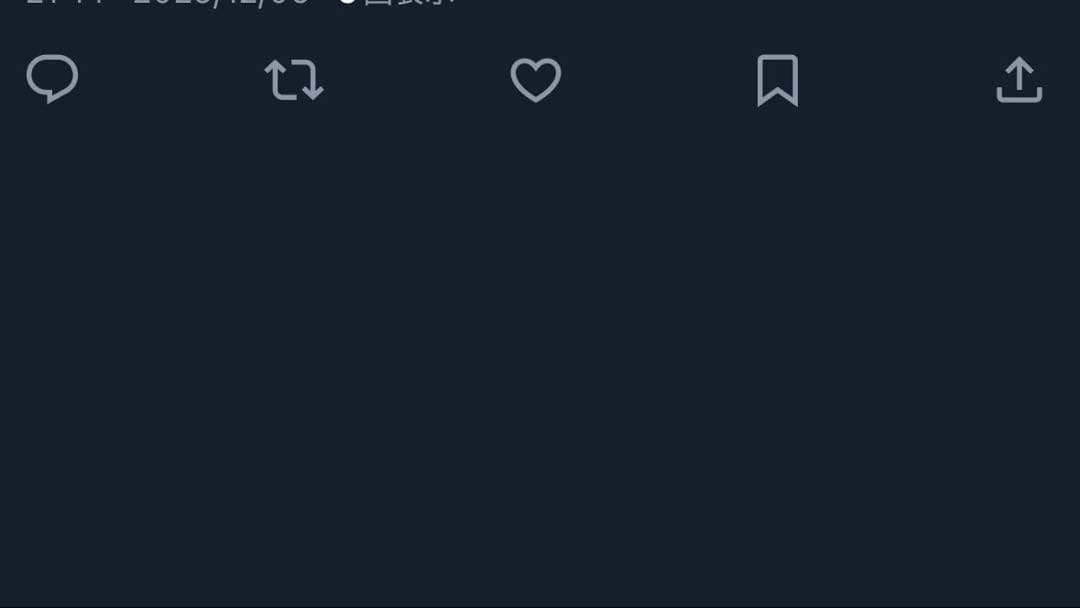
Task: Click the share tray arrow icon
Action: coord(1019,80)
